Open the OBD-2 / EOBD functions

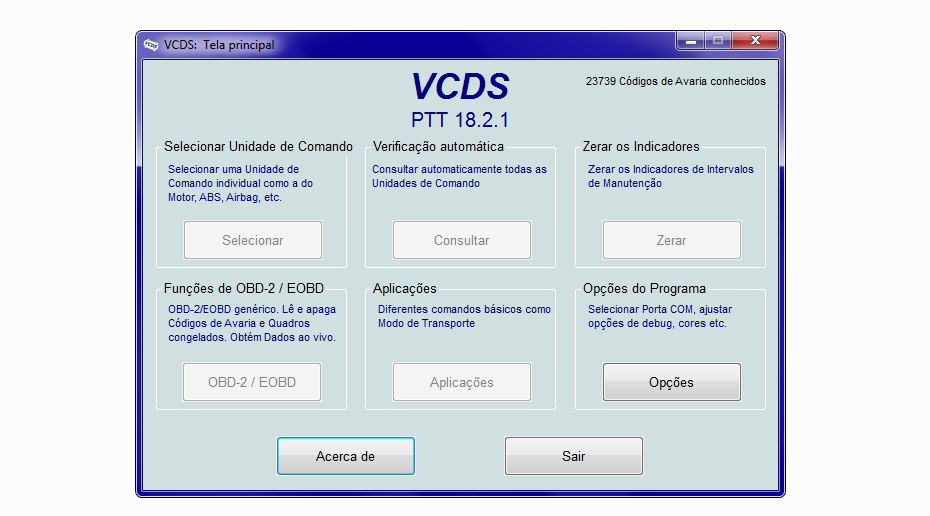[251, 382]
